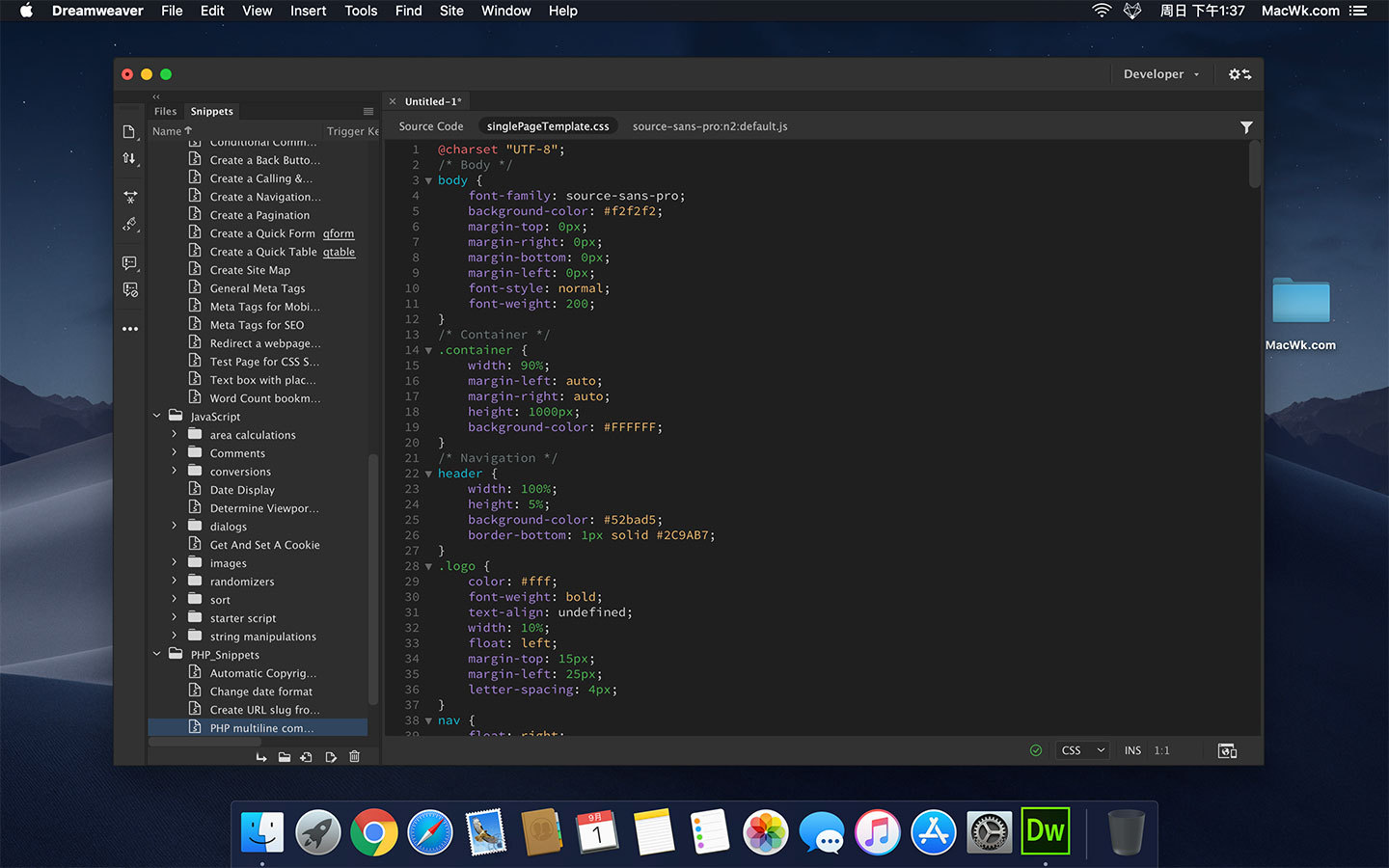Open the Developer workspace dropdown
1389x868 pixels.
point(1161,74)
